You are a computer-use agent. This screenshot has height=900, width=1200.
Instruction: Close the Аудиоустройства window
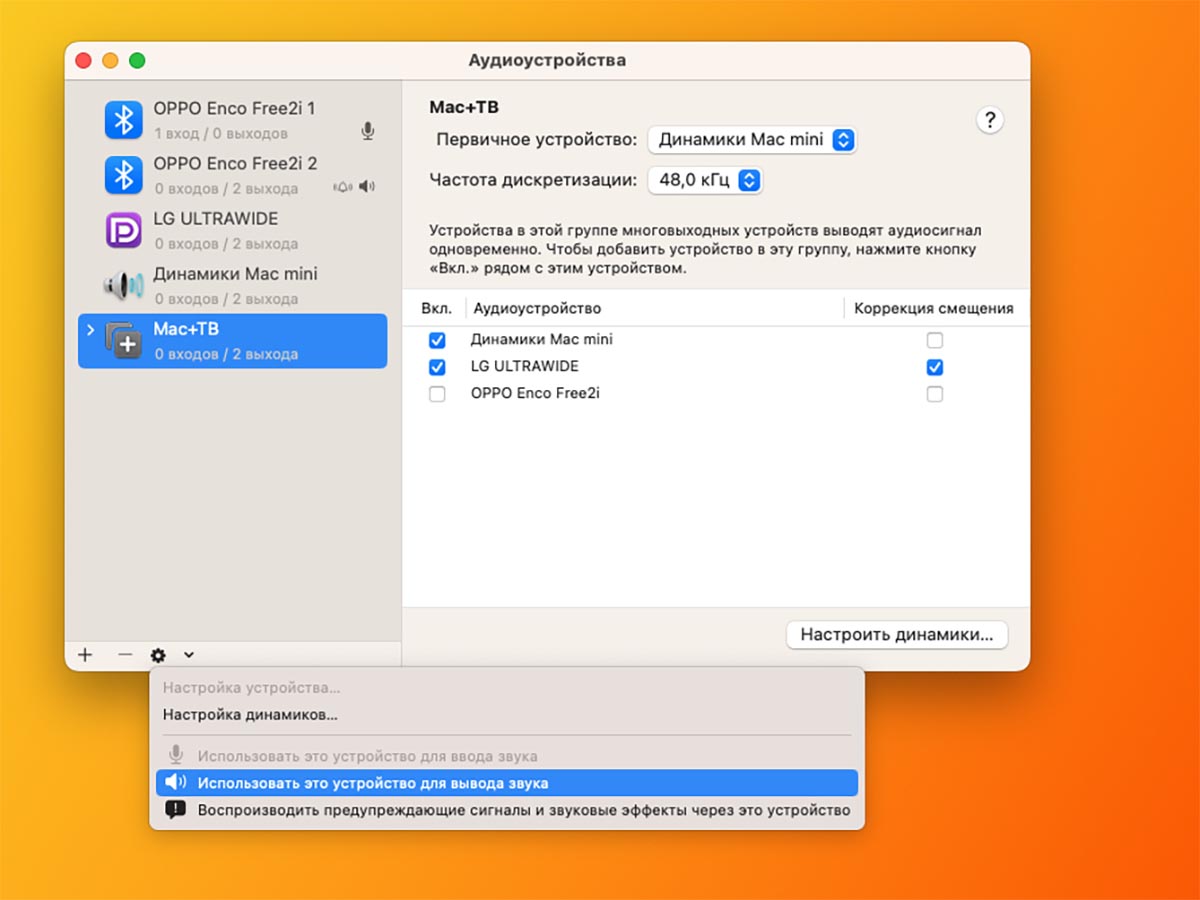pyautogui.click(x=84, y=61)
